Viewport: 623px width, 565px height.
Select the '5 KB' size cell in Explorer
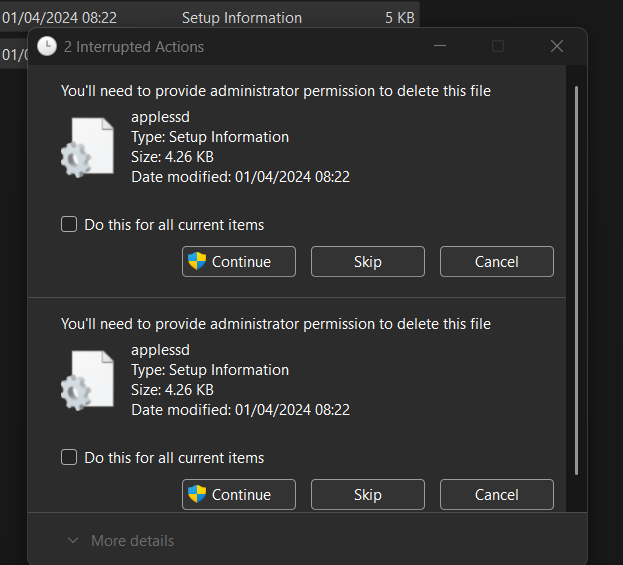pyautogui.click(x=400, y=18)
